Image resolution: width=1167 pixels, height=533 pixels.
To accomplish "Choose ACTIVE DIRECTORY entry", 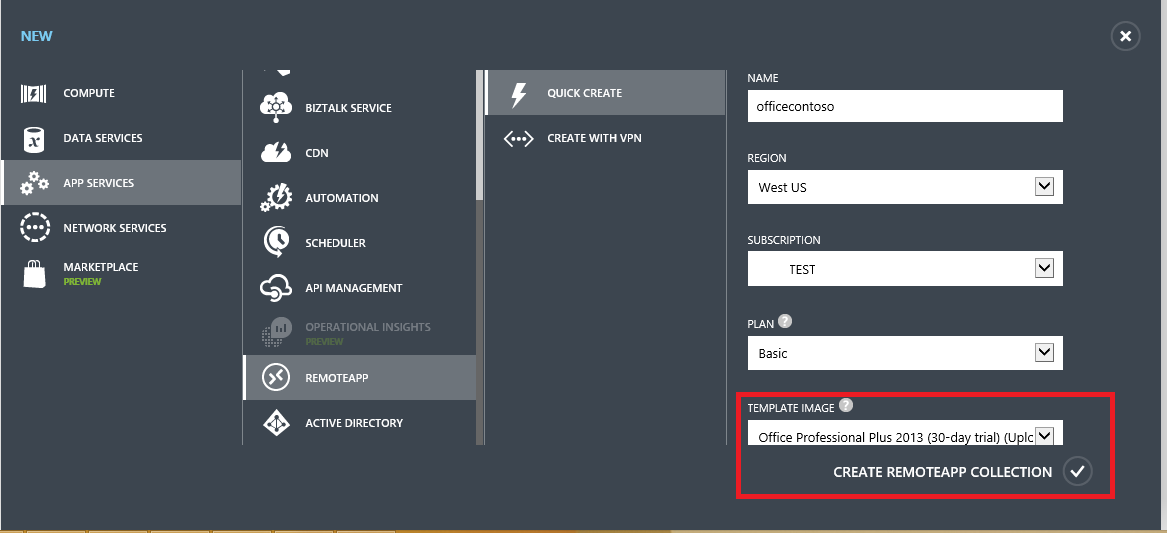I will point(359,423).
